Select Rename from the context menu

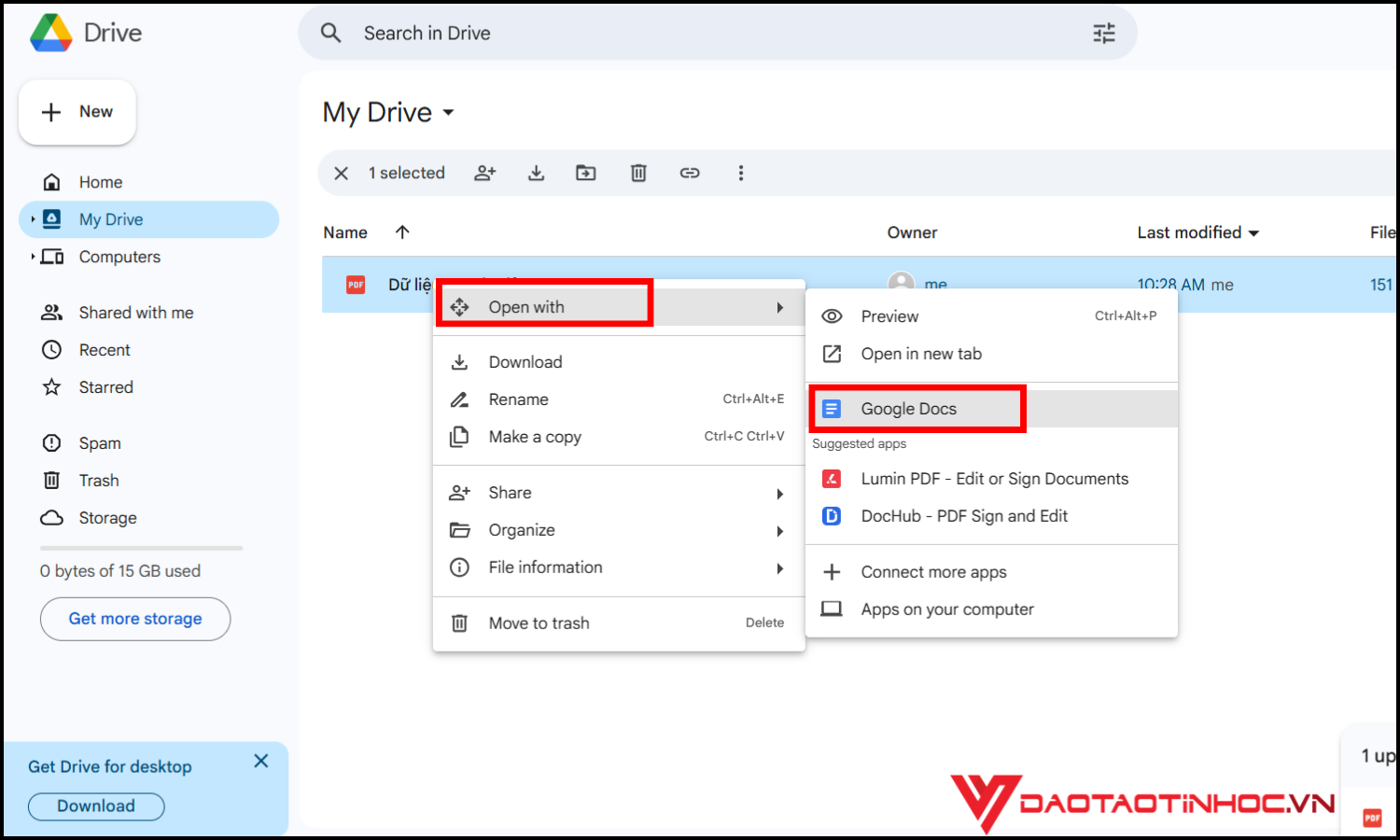click(x=519, y=399)
